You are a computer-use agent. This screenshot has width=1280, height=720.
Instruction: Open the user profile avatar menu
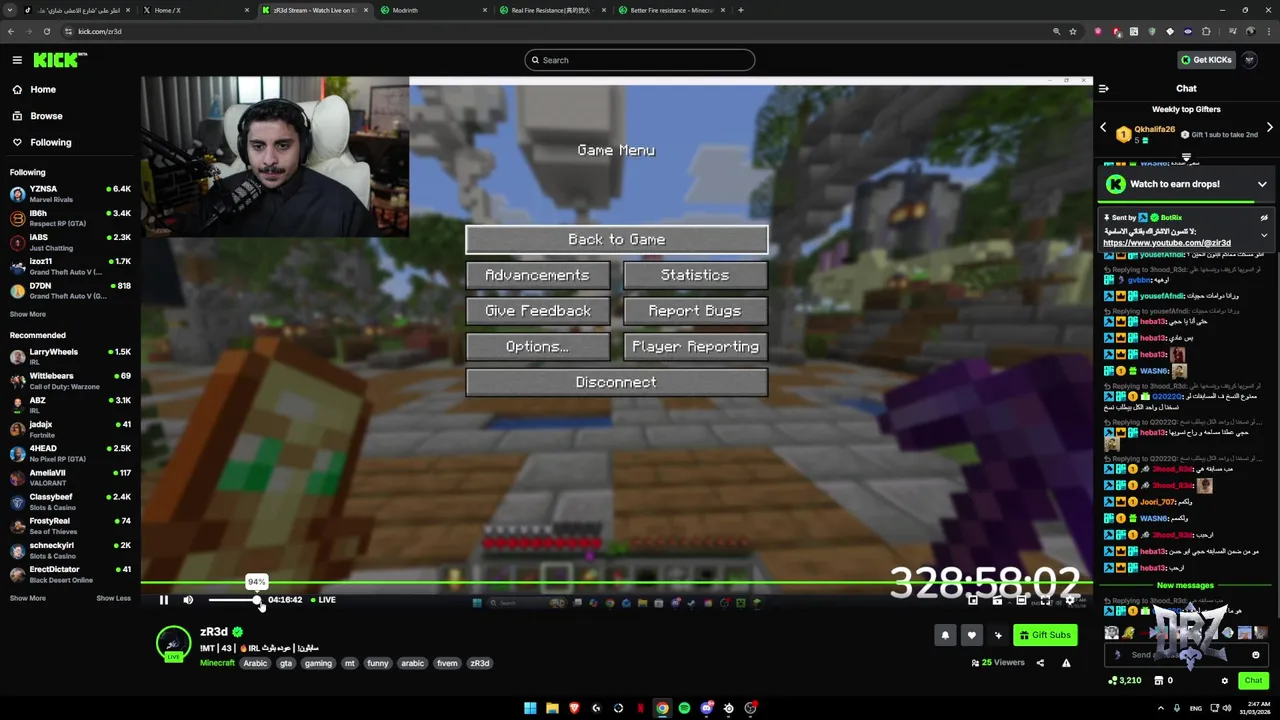[1249, 60]
